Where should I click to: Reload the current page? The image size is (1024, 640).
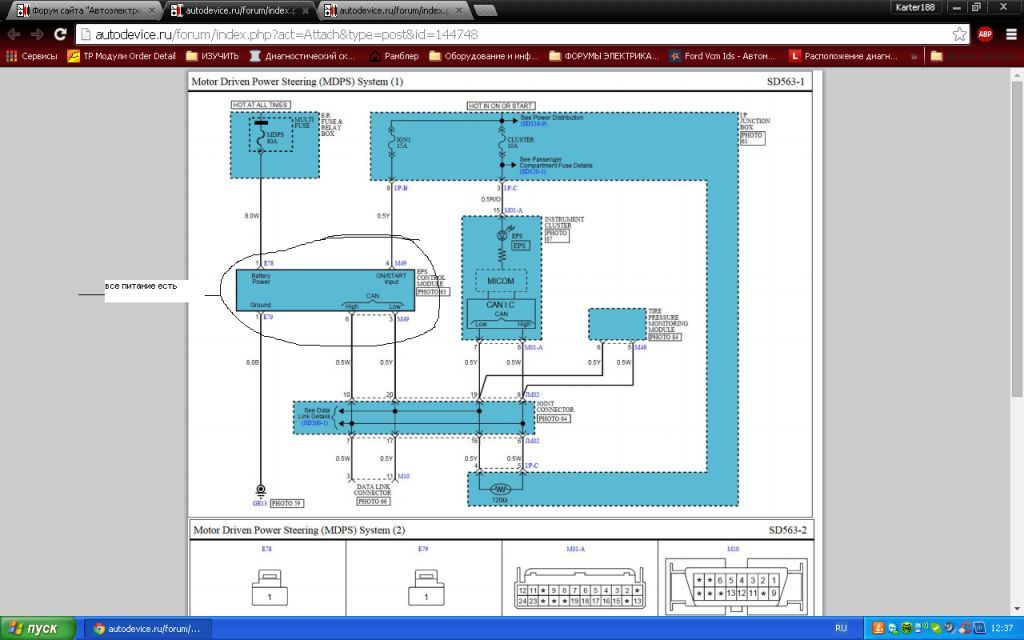(61, 34)
